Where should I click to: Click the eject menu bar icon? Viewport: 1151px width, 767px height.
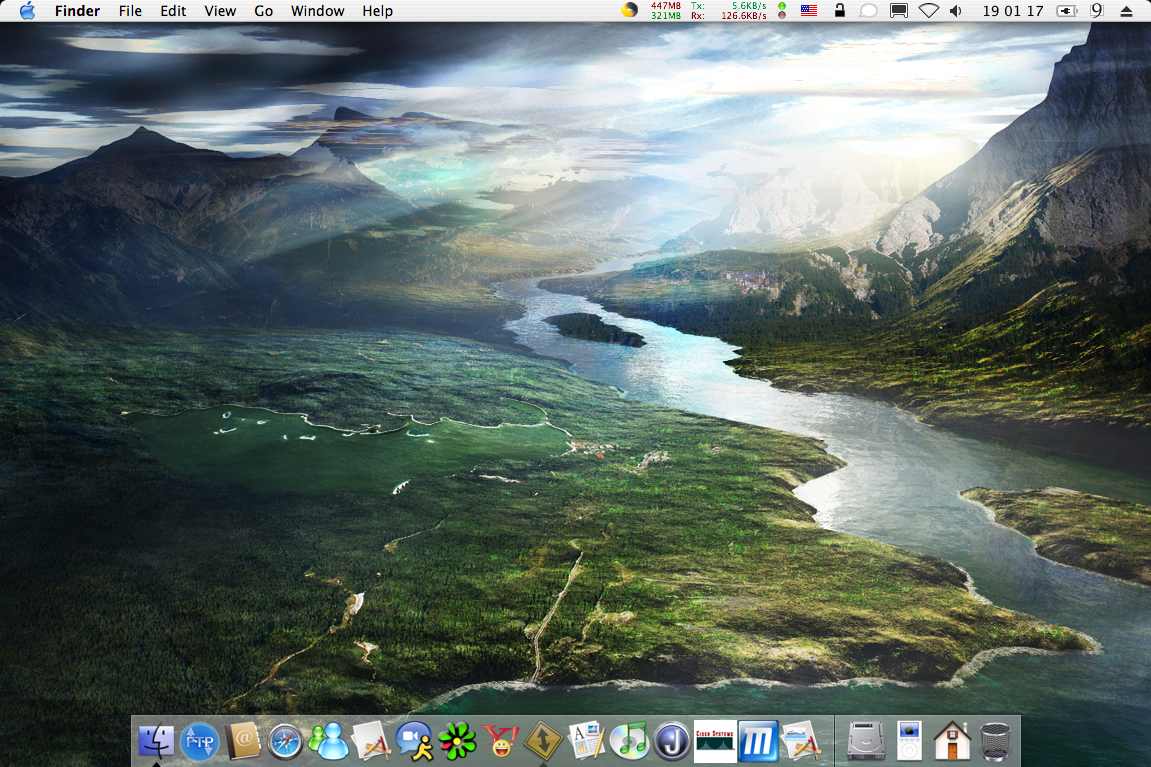click(x=1126, y=11)
